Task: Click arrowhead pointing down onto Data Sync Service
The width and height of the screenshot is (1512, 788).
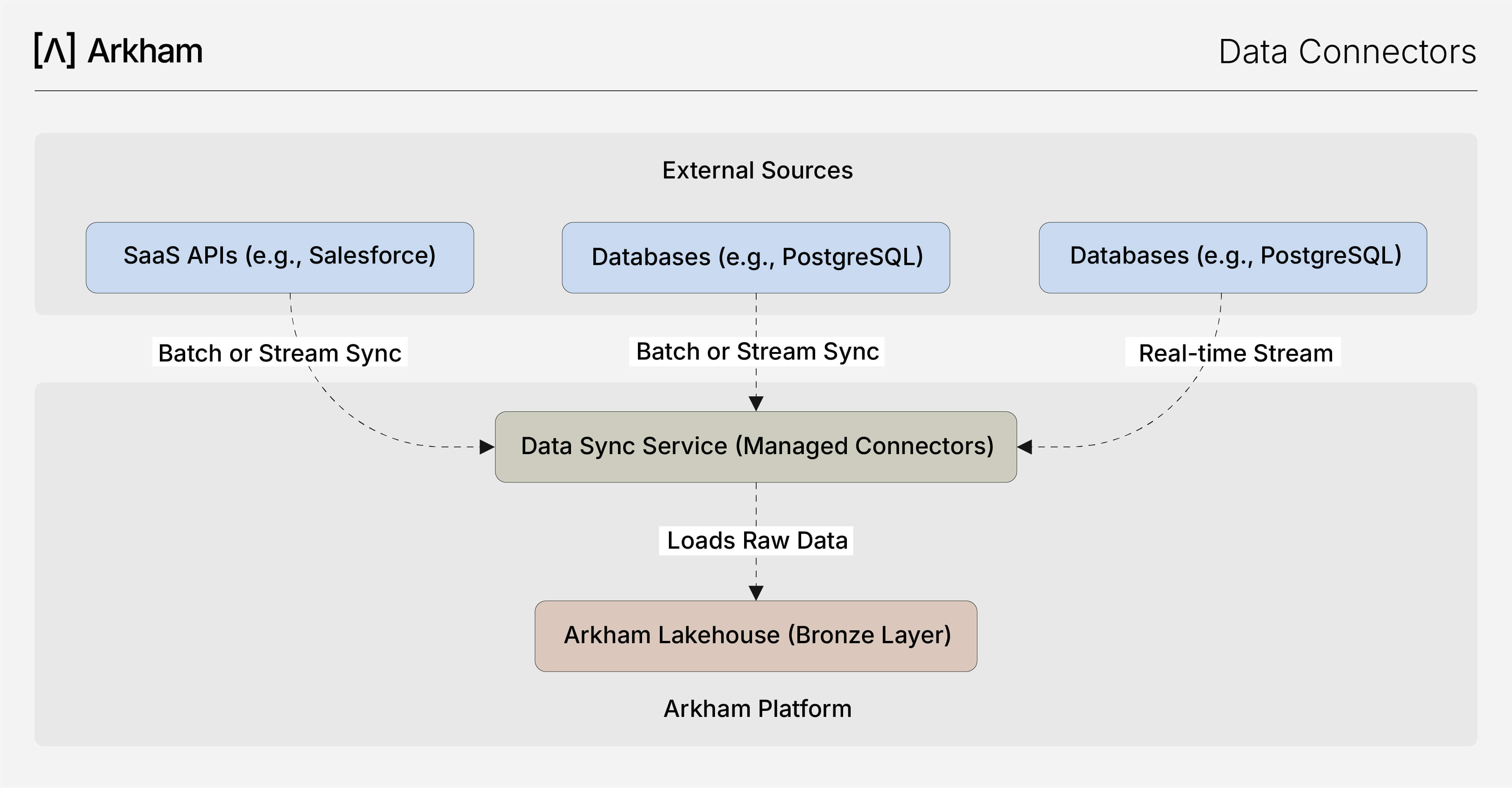Action: (x=756, y=403)
